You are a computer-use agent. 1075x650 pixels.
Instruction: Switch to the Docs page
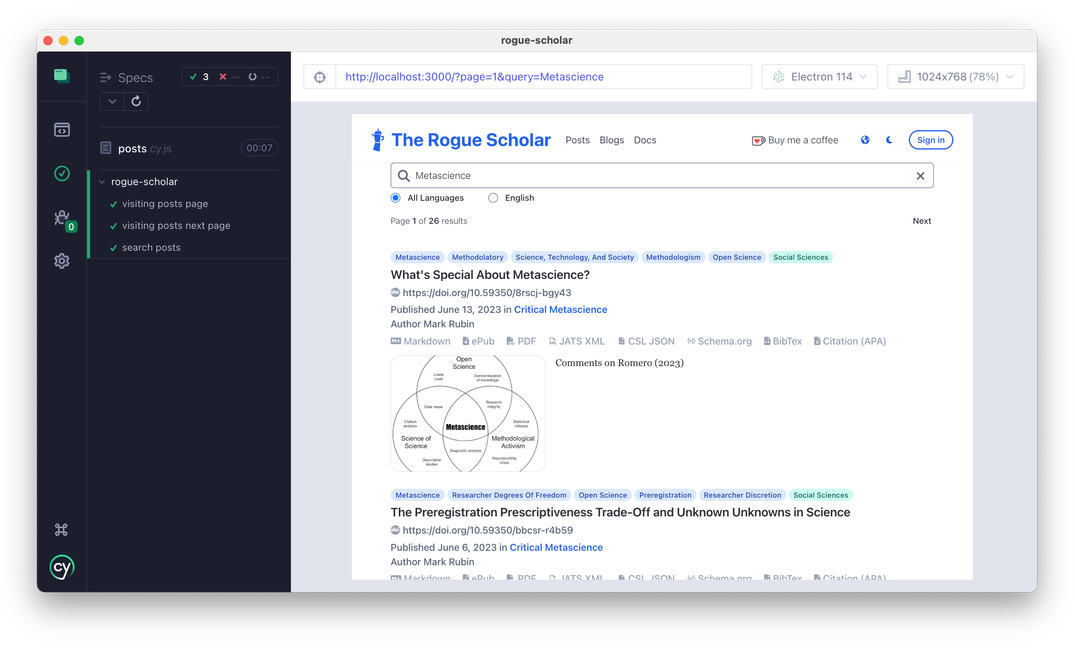coord(645,140)
